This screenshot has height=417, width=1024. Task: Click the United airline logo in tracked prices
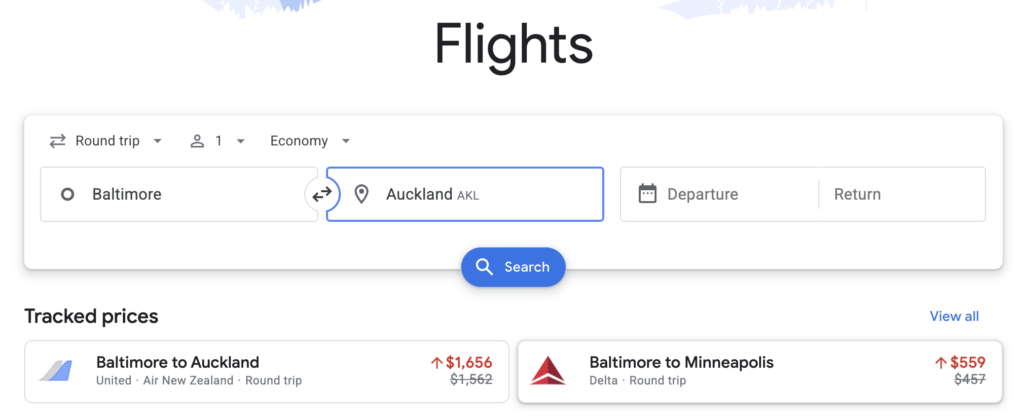tap(55, 371)
